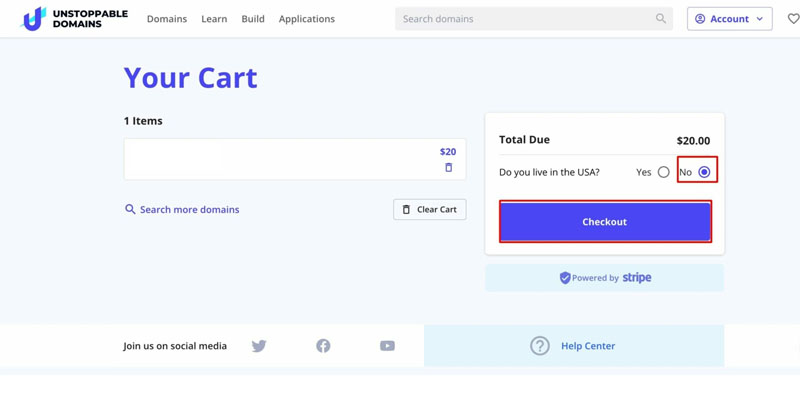Open the wishlist heart icon
The image size is (800, 401).
(793, 19)
